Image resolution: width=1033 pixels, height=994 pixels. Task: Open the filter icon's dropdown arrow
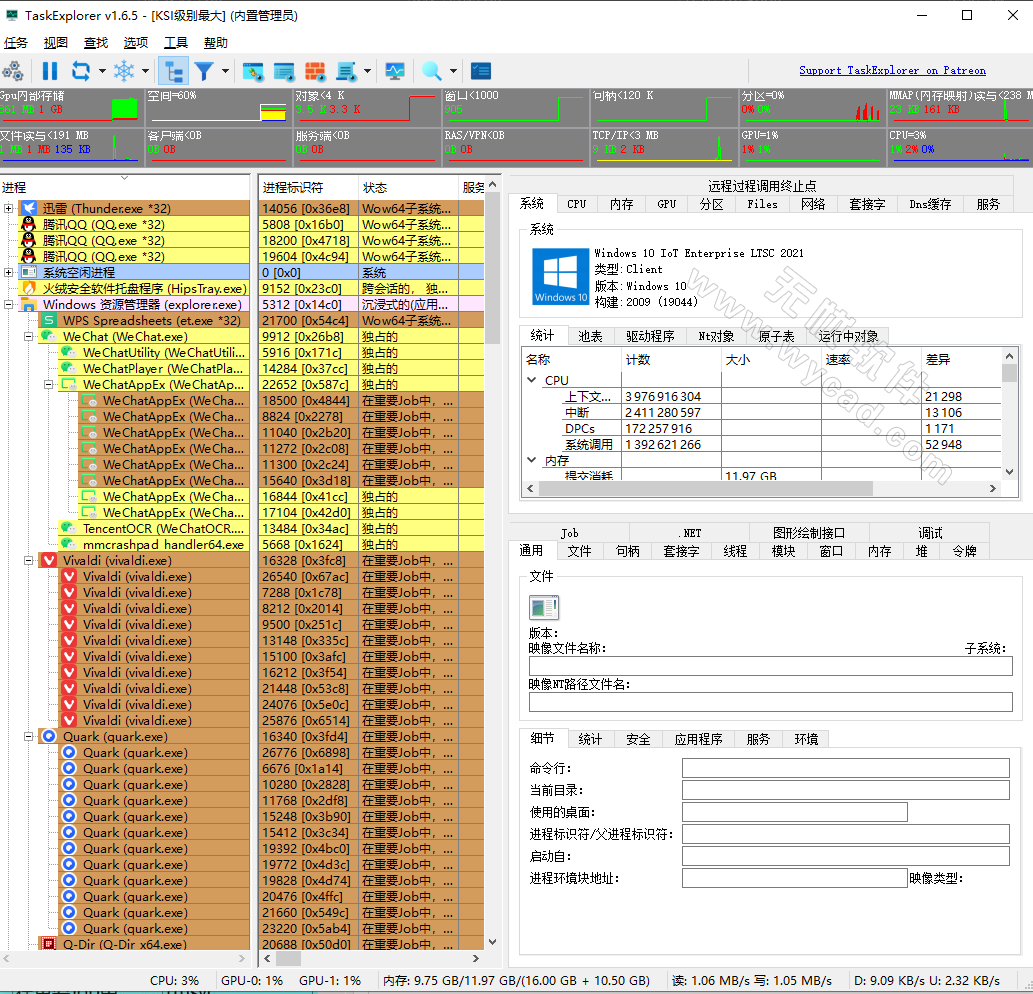pos(224,71)
